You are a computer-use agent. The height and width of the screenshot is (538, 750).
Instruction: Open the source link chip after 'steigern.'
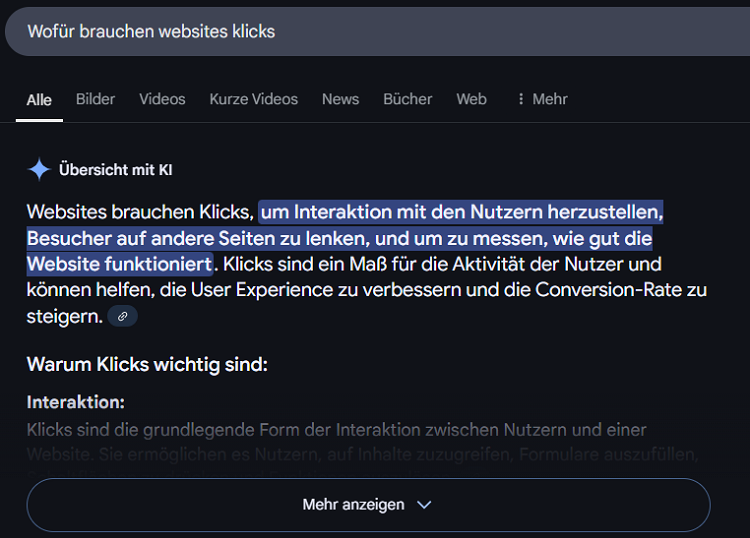tap(122, 317)
